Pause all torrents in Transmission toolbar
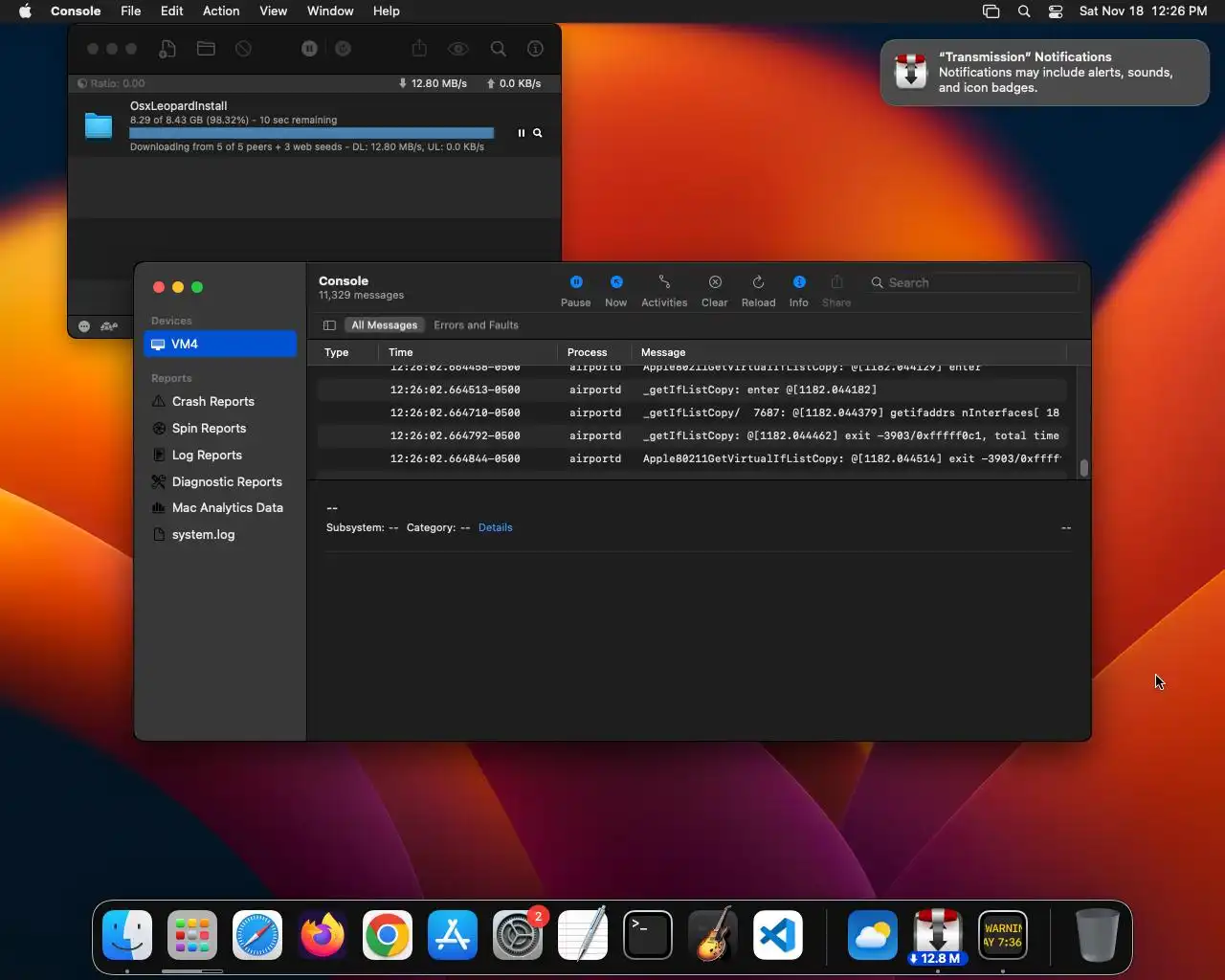This screenshot has height=980, width=1225. pyautogui.click(x=309, y=49)
